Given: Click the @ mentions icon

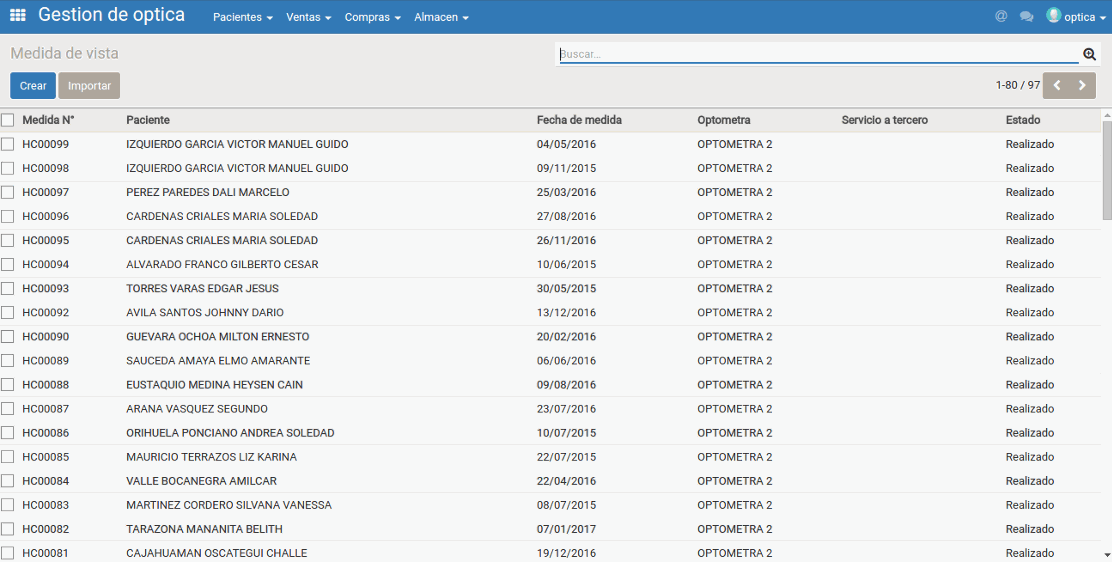Looking at the screenshot, I should coord(1001,17).
